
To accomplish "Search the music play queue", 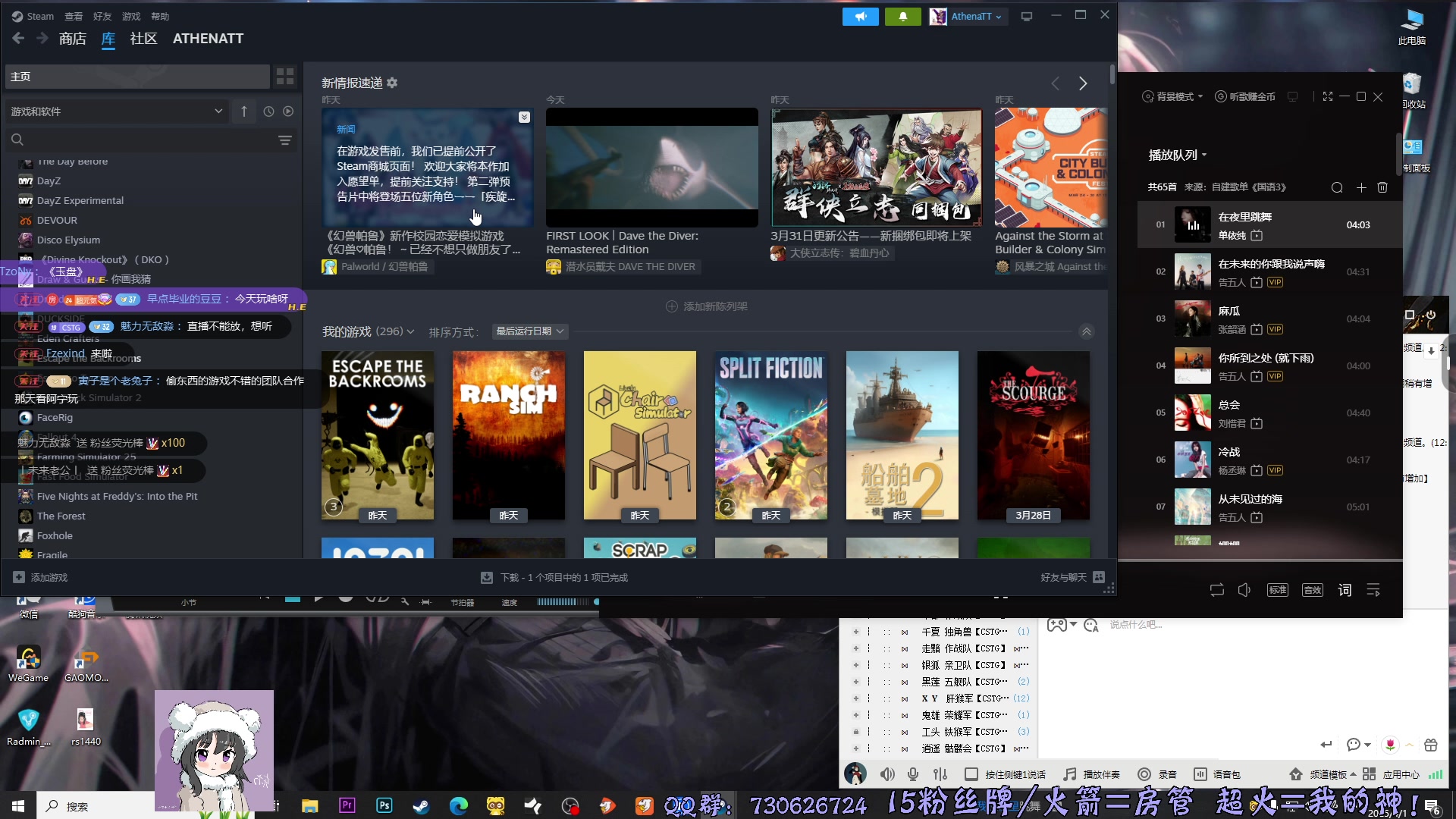I will coord(1337,187).
